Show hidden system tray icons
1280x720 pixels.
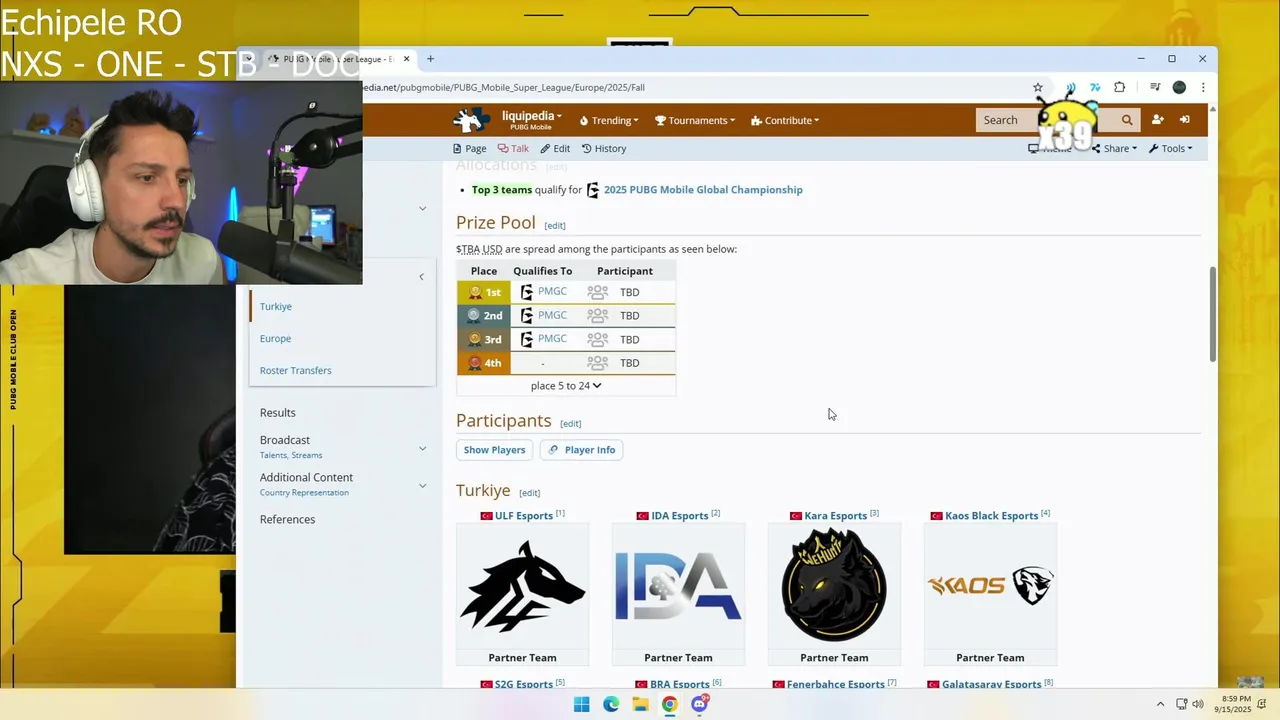pyautogui.click(x=1160, y=704)
